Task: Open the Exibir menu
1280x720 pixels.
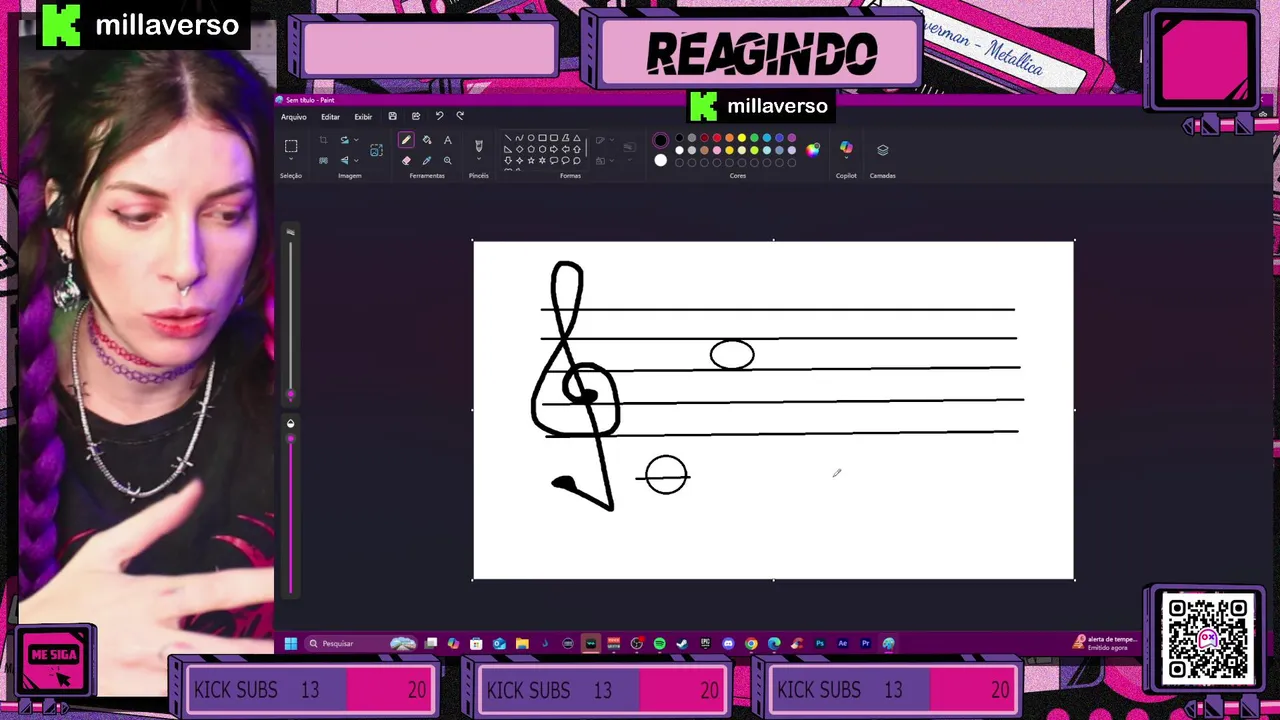Action: [363, 117]
